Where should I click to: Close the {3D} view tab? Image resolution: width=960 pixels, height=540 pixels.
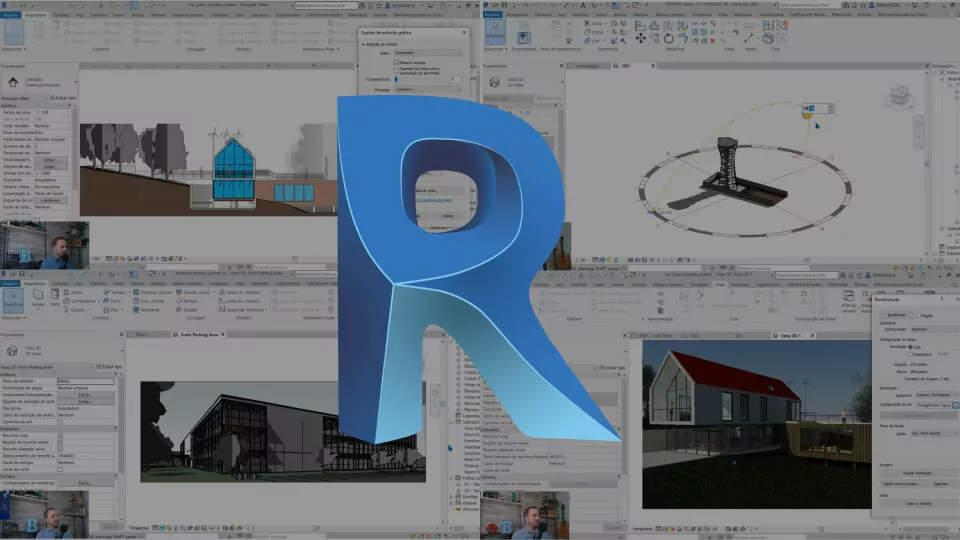(653, 66)
